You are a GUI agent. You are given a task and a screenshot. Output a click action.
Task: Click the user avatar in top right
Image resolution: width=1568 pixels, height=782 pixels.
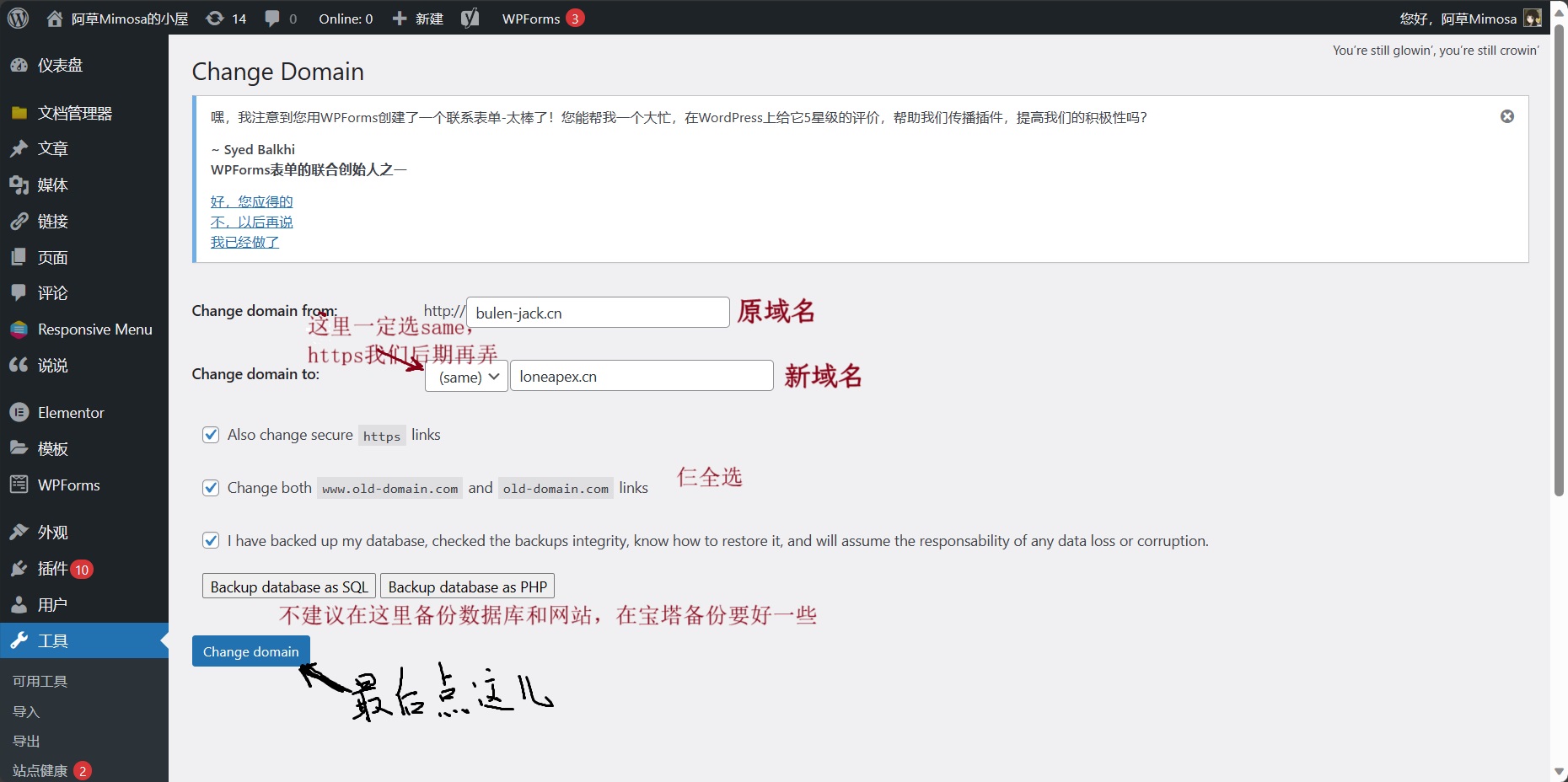click(1532, 19)
